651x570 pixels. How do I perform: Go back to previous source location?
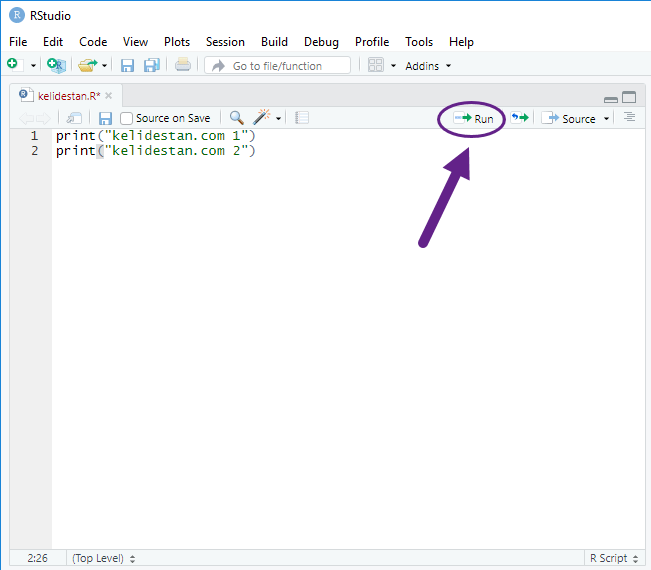coord(26,119)
